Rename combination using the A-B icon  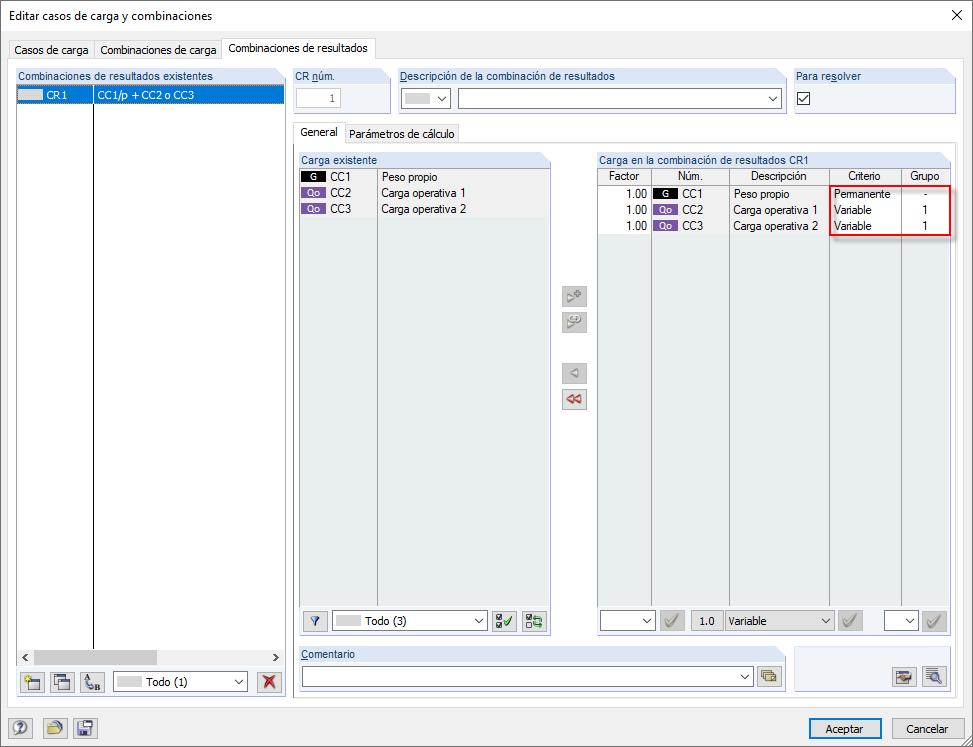click(91, 682)
